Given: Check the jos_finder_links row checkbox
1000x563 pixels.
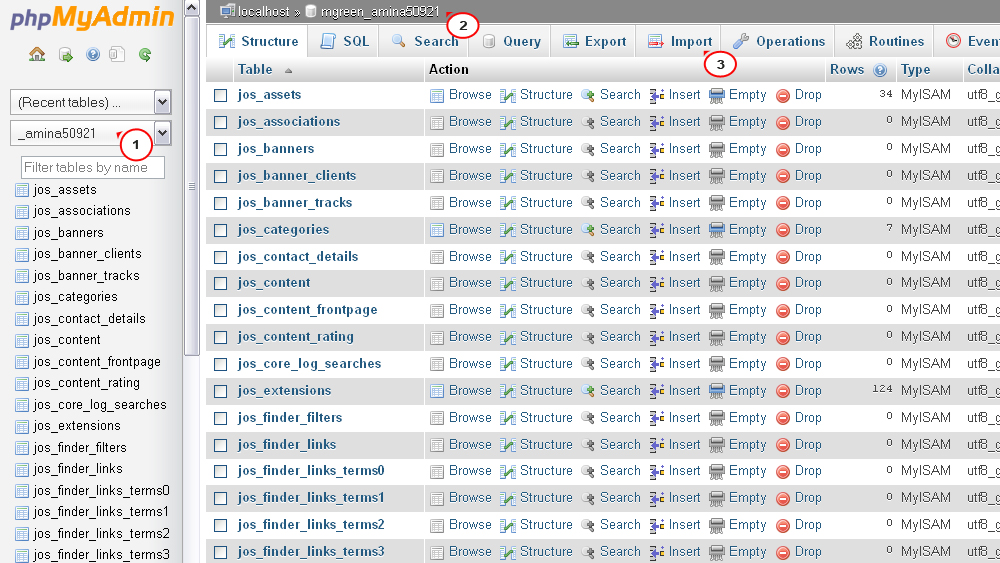Looking at the screenshot, I should 221,446.
